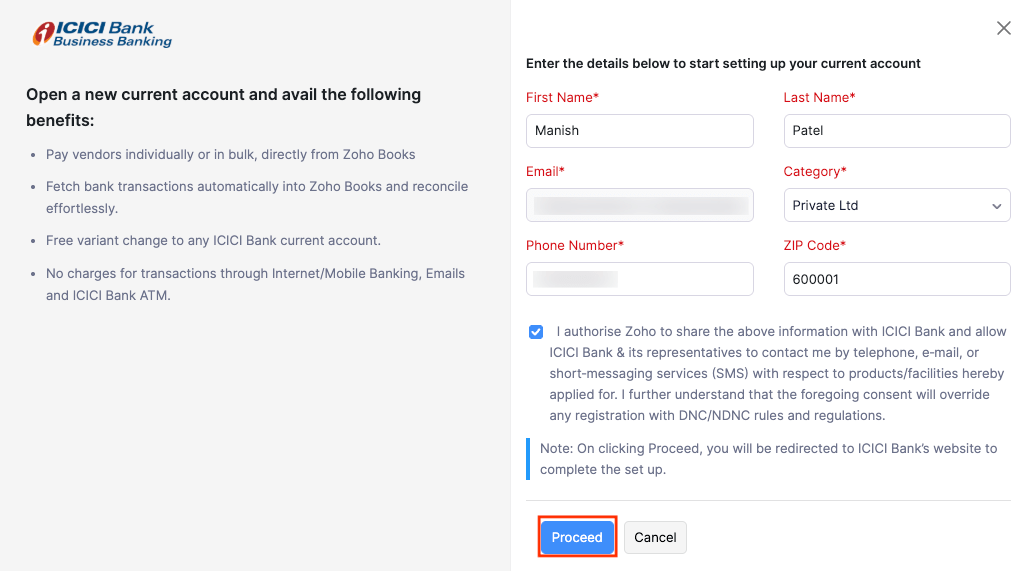Click the Last Name field containing Patel

coord(896,131)
